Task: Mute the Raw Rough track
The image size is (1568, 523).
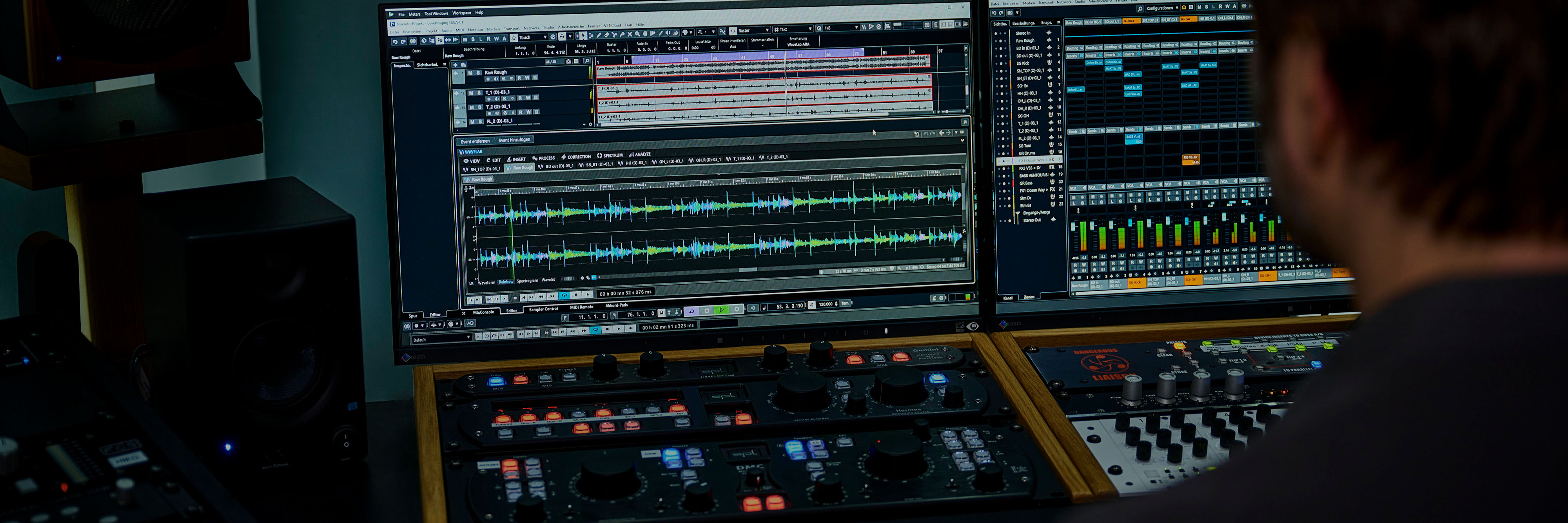Action: point(470,73)
